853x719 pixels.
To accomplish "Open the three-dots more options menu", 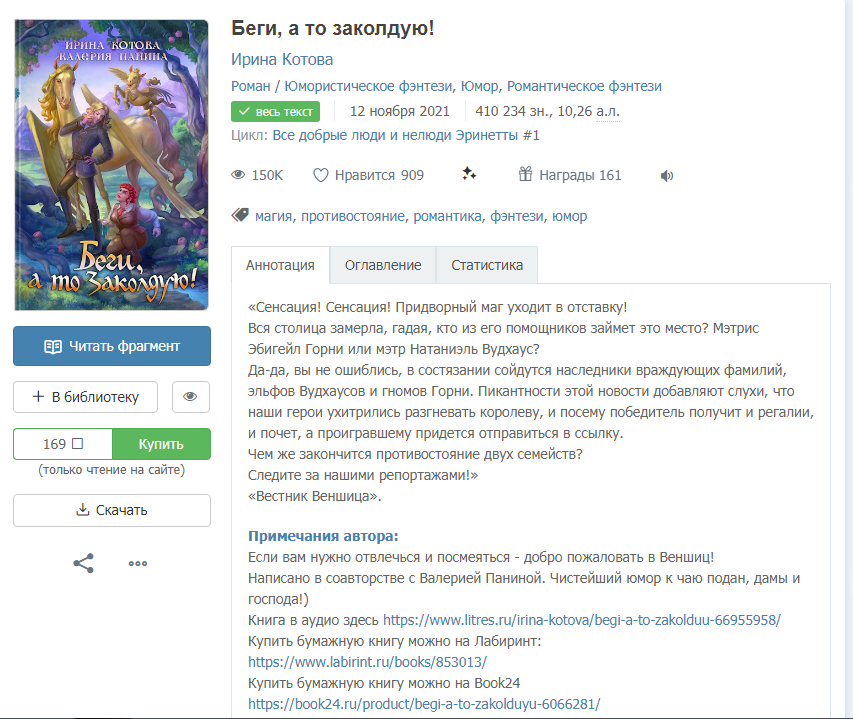I will pyautogui.click(x=138, y=563).
